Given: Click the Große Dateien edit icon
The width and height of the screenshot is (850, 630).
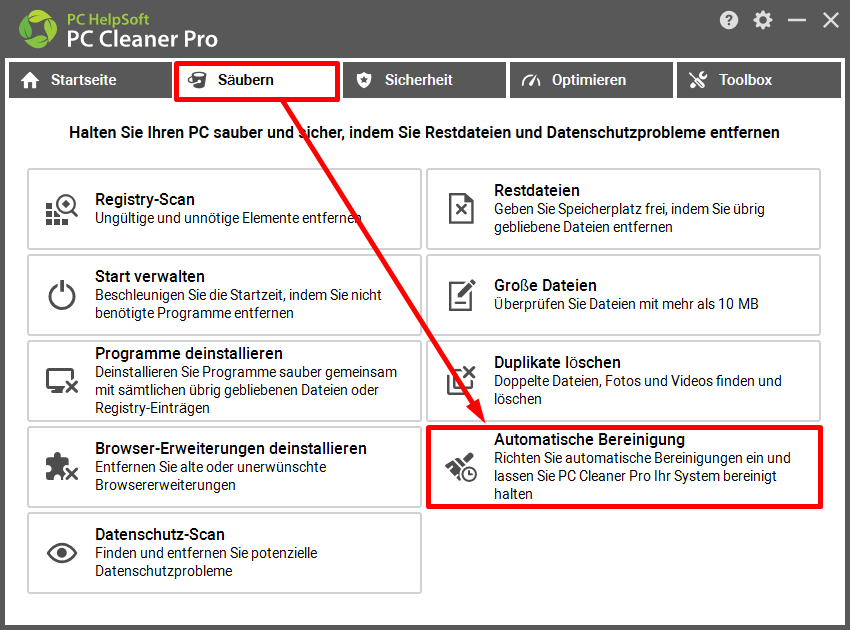Looking at the screenshot, I should 461,295.
